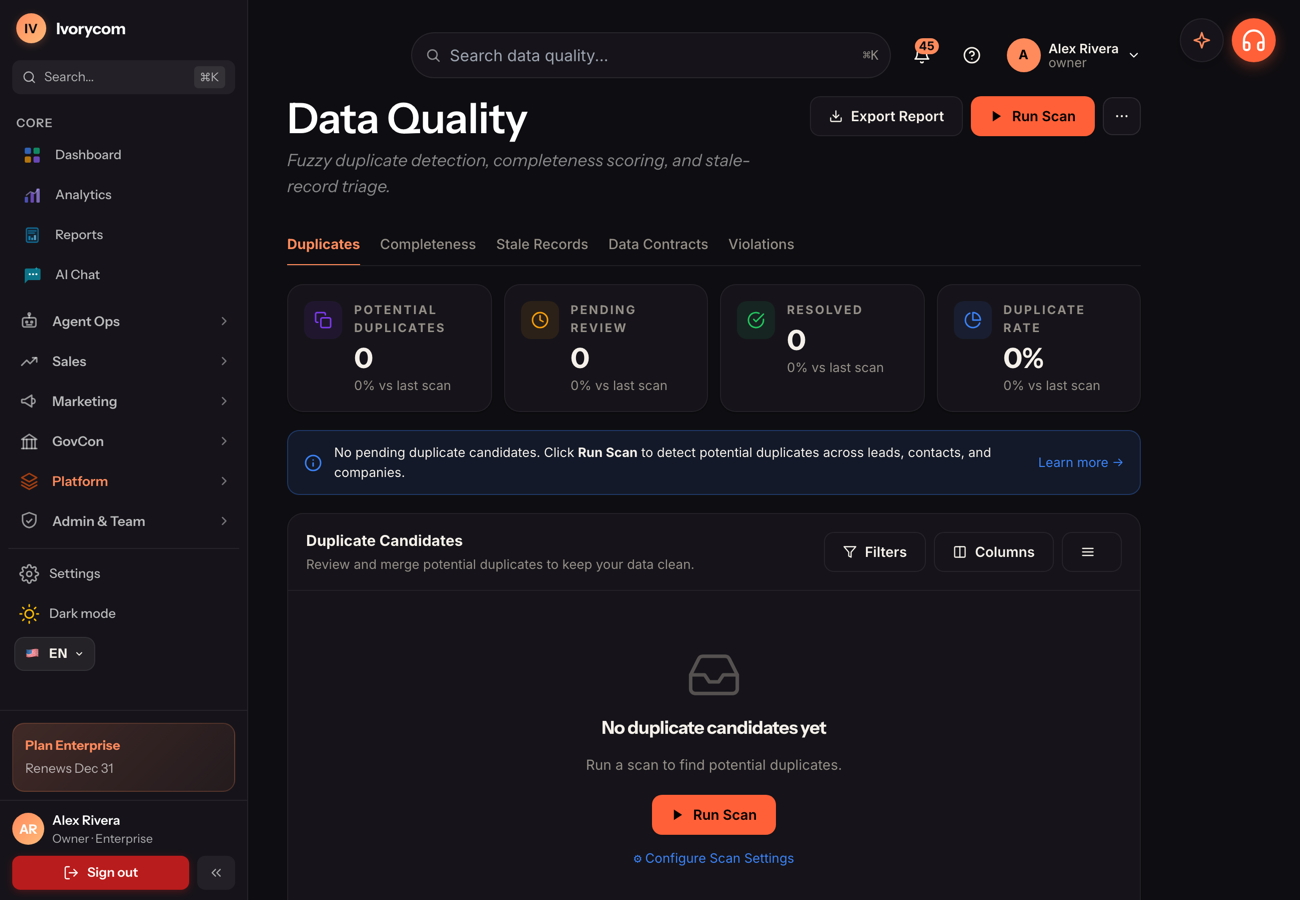The image size is (1300, 900).
Task: Click the Analytics bar chart icon
Action: click(32, 195)
